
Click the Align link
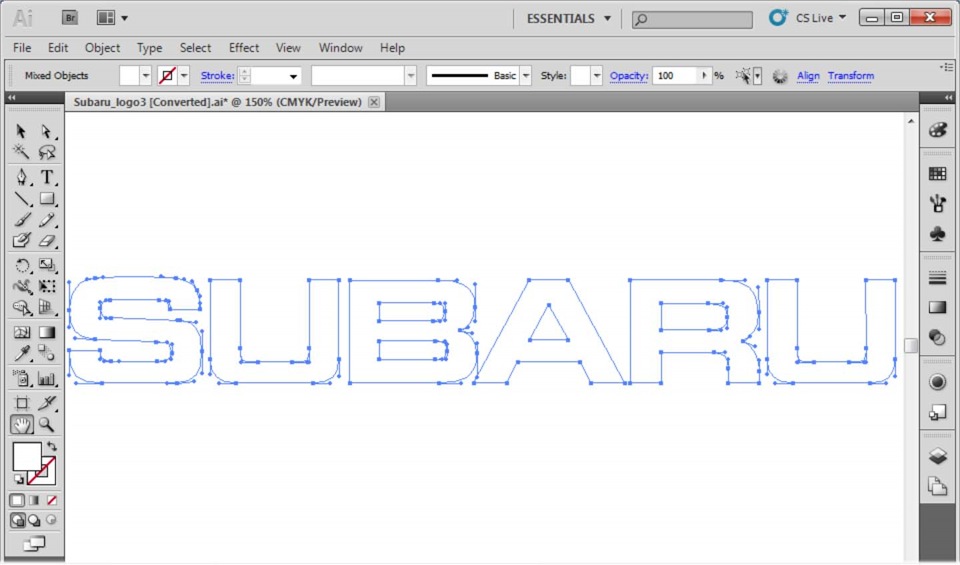point(808,76)
